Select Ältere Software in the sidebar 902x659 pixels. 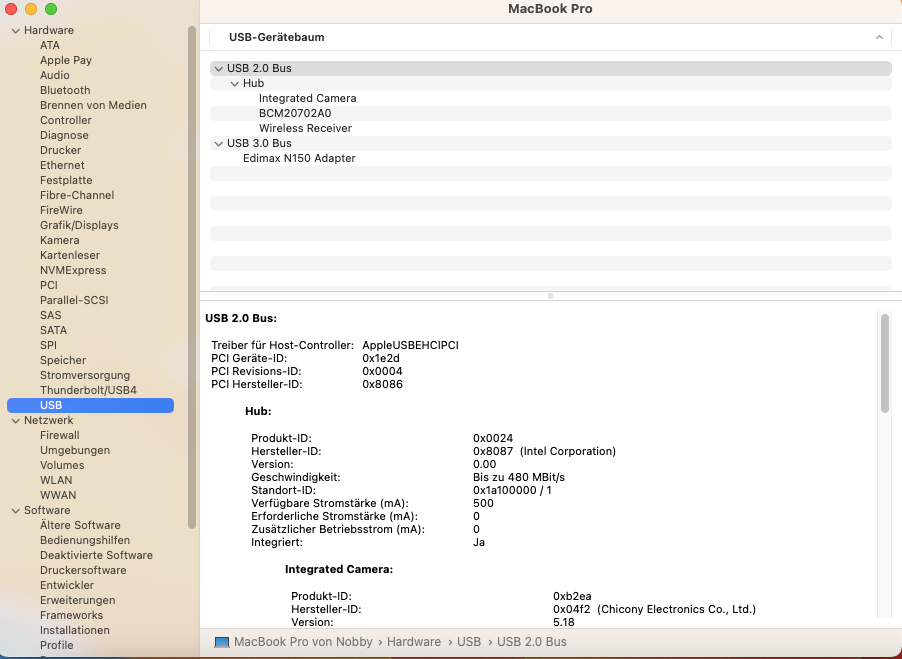pos(80,524)
